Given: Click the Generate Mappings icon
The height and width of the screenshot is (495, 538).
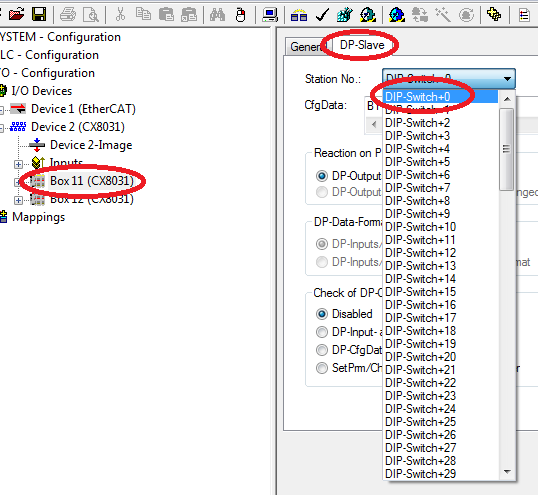Looking at the screenshot, I should click(299, 15).
